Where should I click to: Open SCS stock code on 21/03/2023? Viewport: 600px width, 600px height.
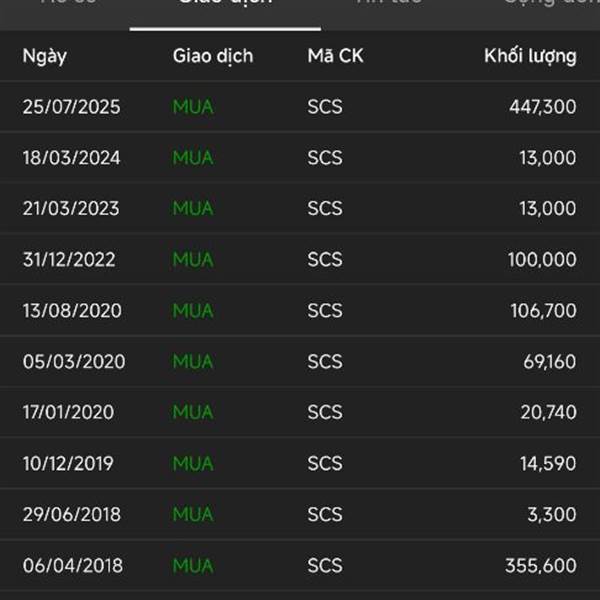[x=325, y=208]
